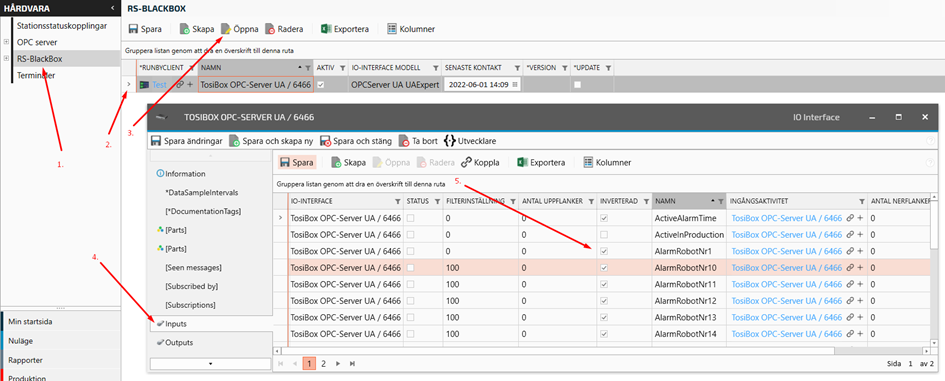Click the Senaste kontakt date field

point(482,85)
